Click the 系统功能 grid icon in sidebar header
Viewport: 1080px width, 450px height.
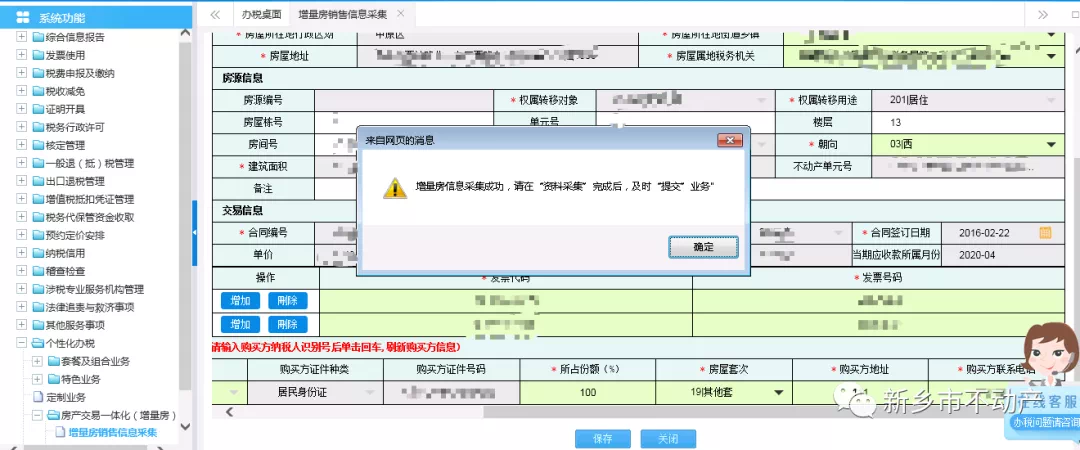(25, 18)
